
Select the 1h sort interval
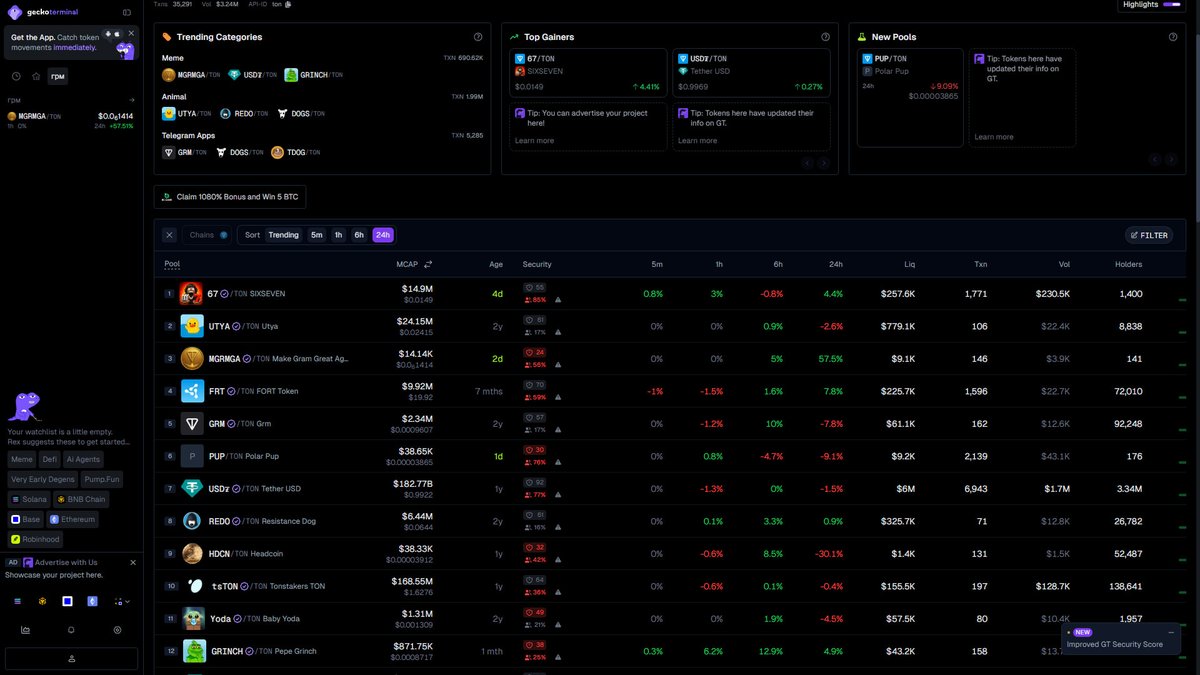tap(338, 235)
